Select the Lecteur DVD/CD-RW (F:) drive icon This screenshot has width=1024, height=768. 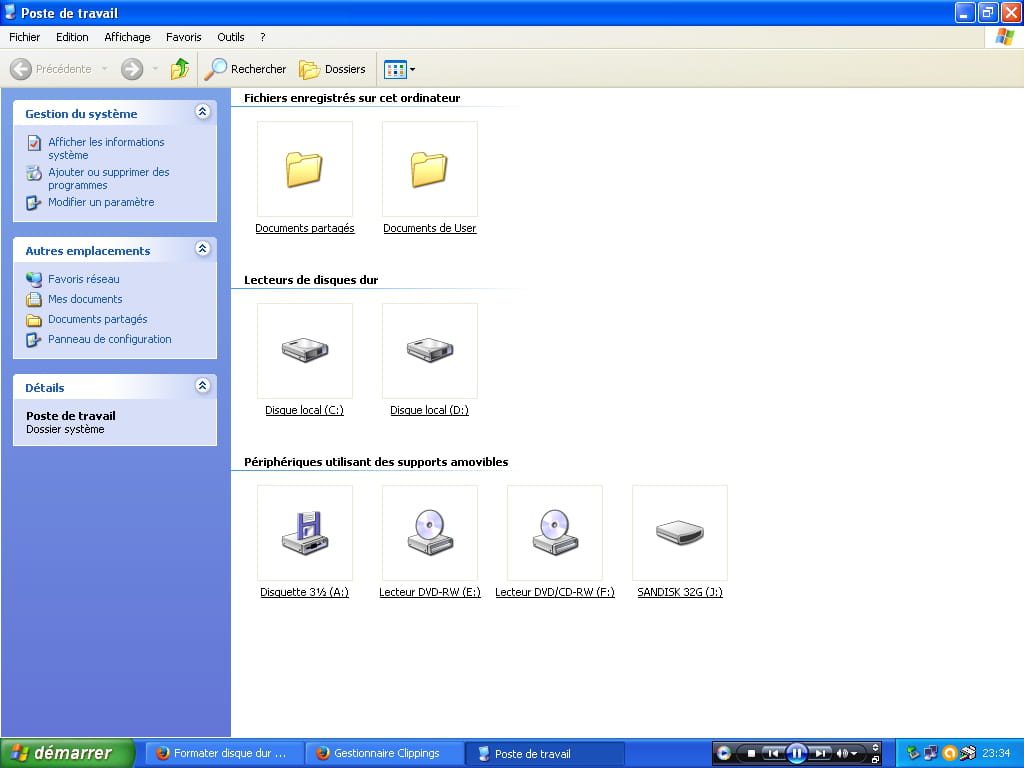pos(554,533)
